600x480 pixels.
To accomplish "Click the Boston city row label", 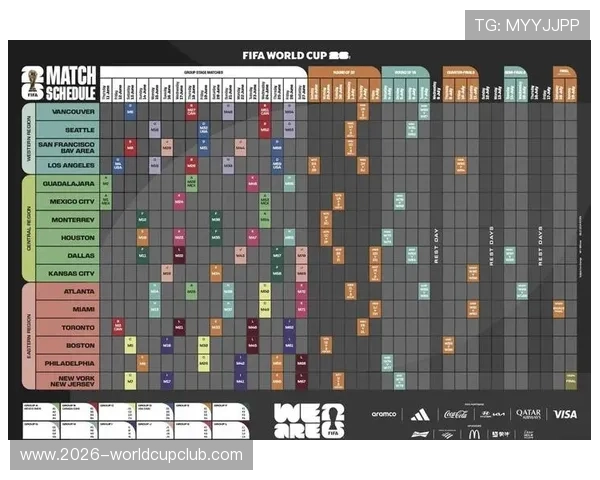I will [68, 345].
